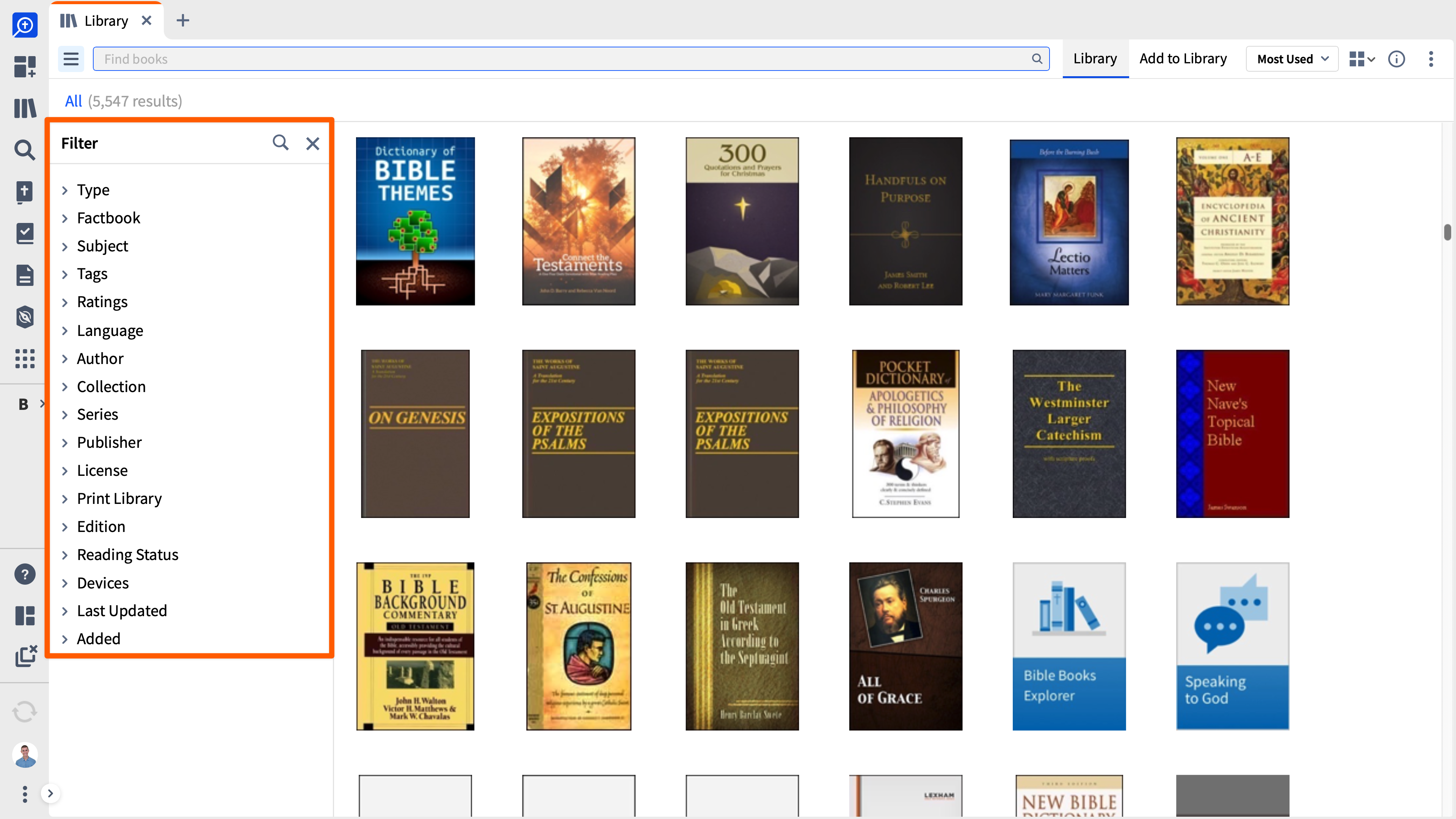The width and height of the screenshot is (1456, 819).
Task: Open the dashboard add-card icon
Action: point(25,66)
